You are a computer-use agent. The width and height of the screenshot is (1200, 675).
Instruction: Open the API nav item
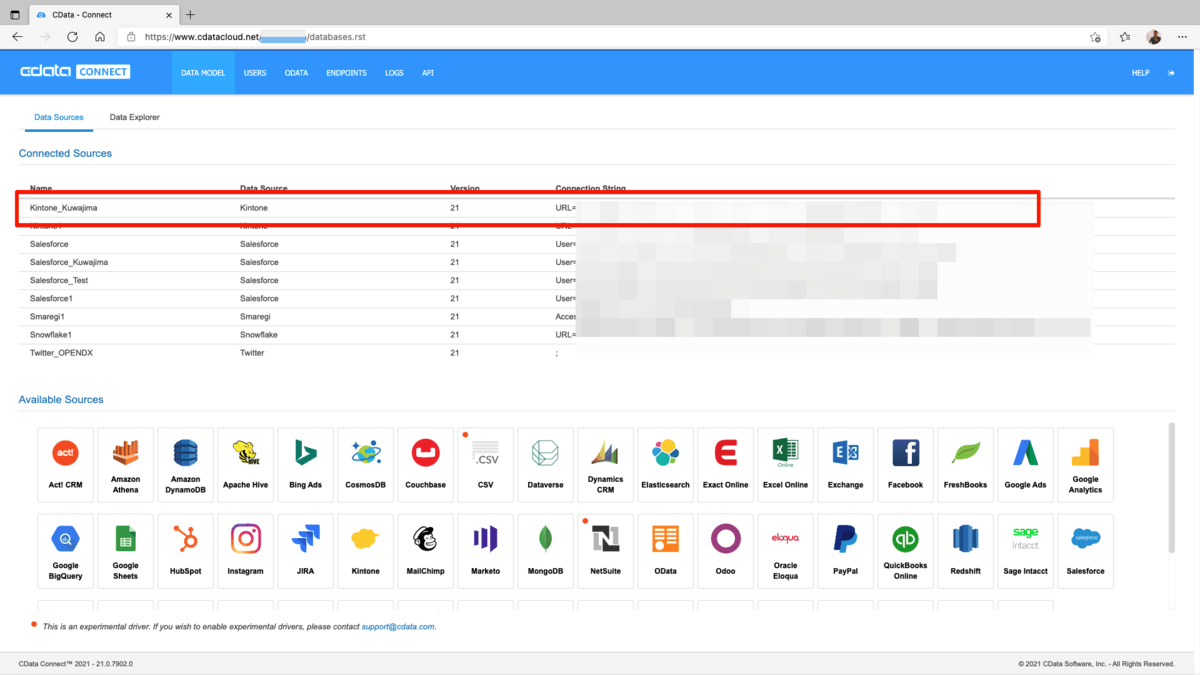pyautogui.click(x=428, y=73)
